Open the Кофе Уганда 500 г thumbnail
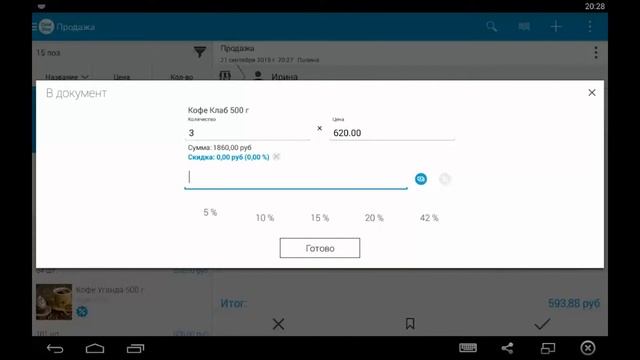Screen dimensions: 640x360 tap(54, 302)
